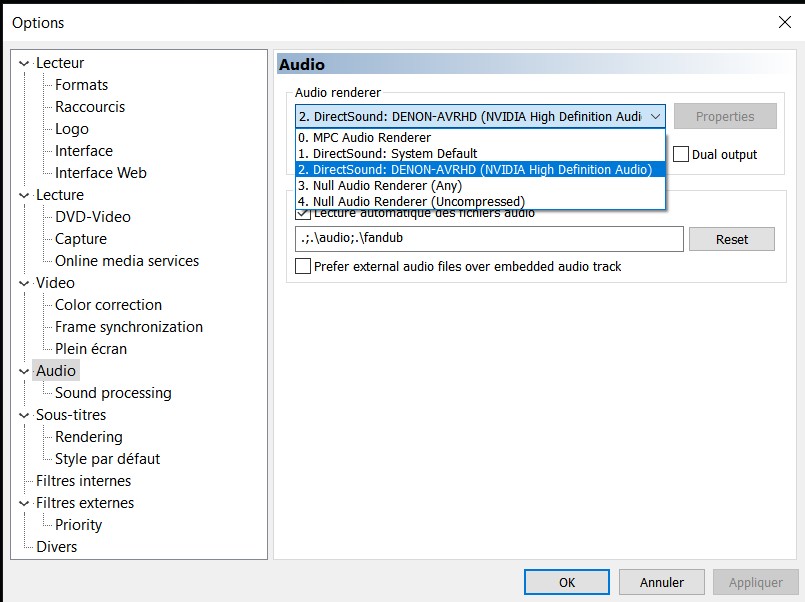The width and height of the screenshot is (805, 602).
Task: Collapse the Video tree node
Action: pos(24,283)
